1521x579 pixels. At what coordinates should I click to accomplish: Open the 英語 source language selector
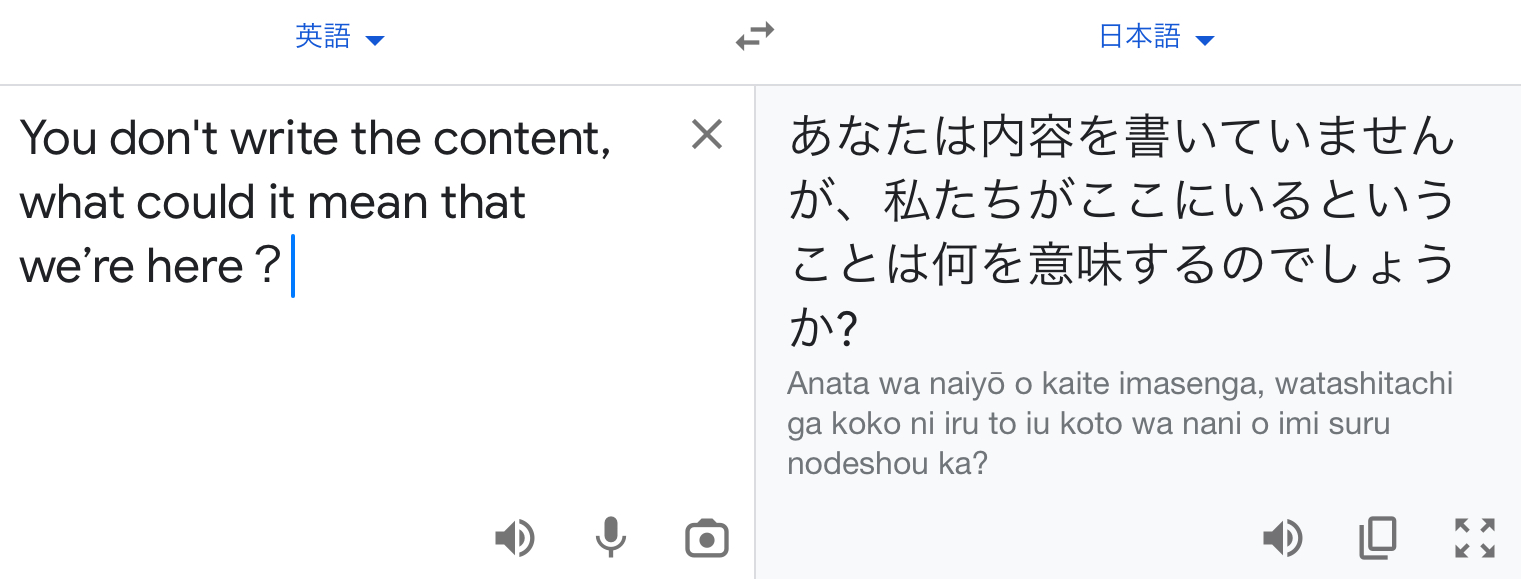[339, 38]
